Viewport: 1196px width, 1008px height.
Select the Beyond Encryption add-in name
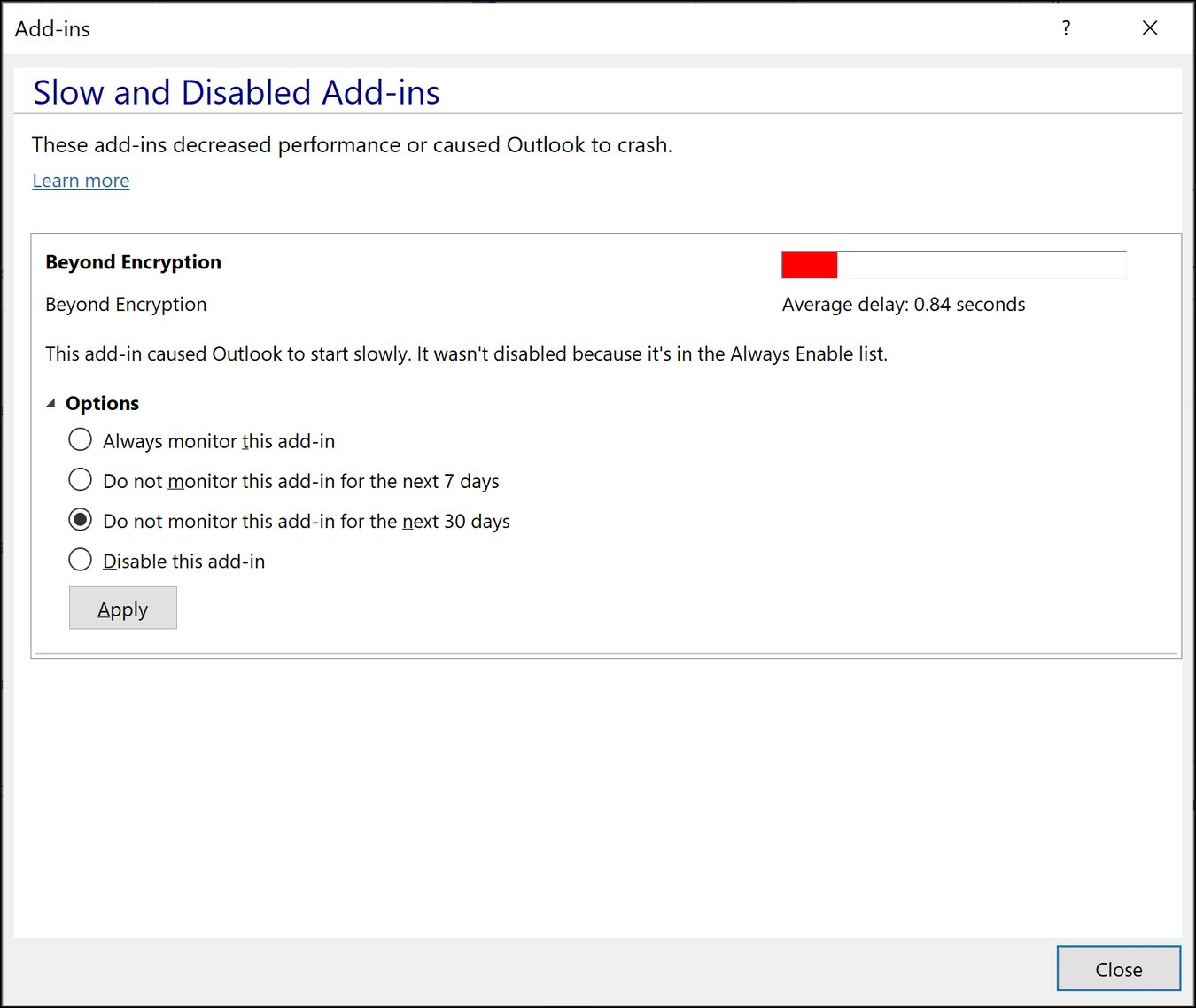point(133,261)
